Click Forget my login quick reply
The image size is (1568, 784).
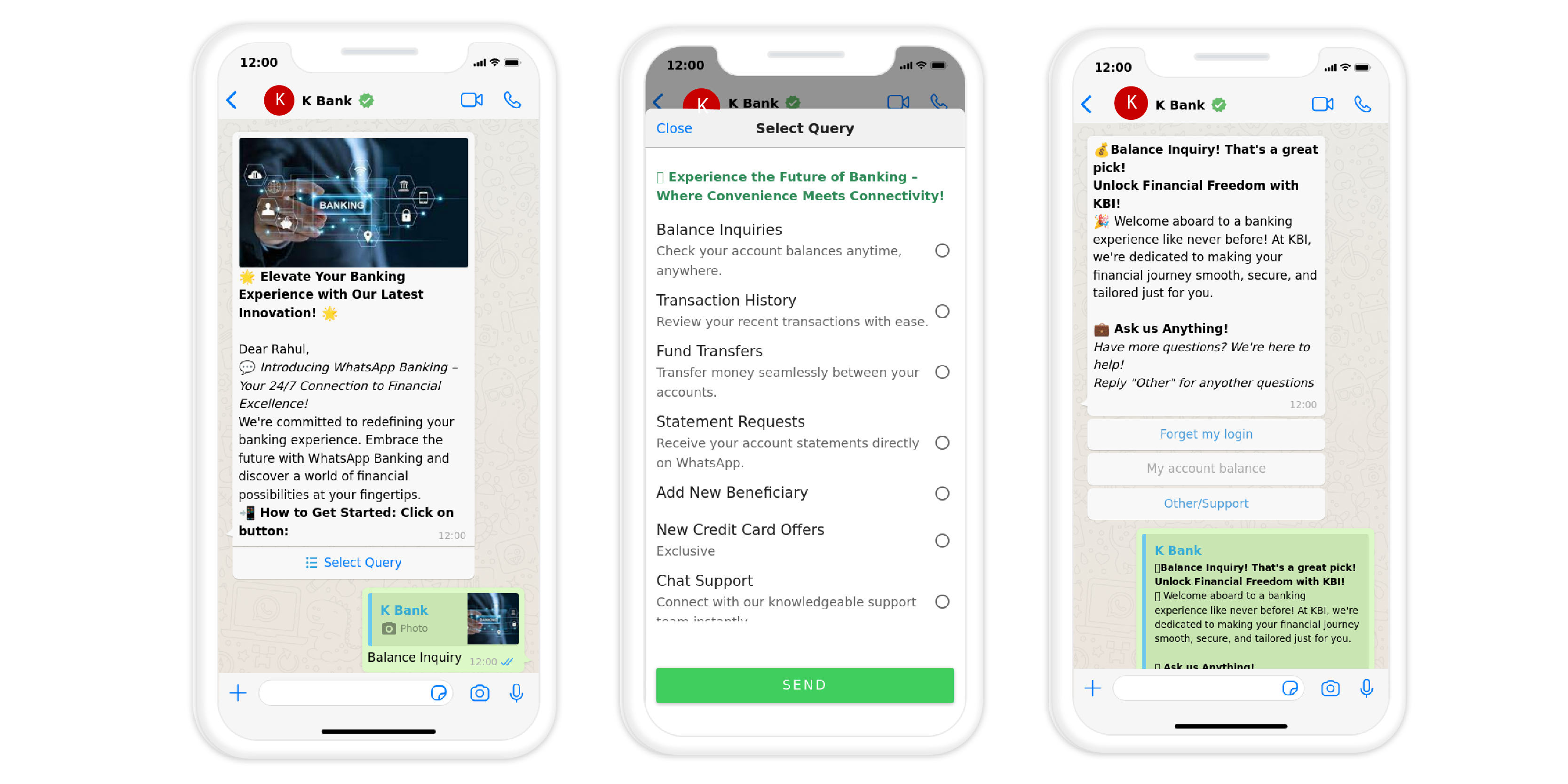coord(1204,433)
